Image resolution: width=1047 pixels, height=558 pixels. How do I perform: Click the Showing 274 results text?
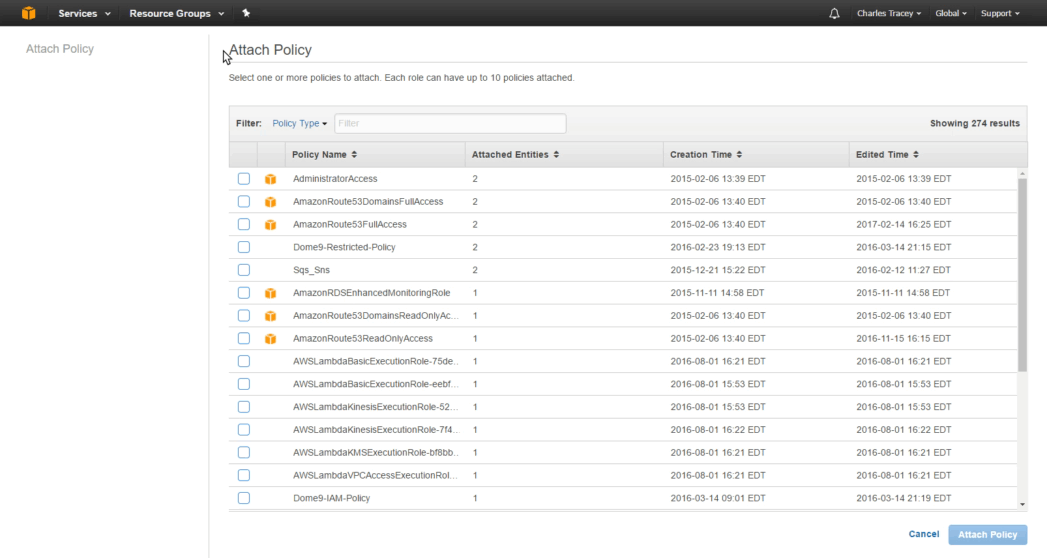coord(975,123)
